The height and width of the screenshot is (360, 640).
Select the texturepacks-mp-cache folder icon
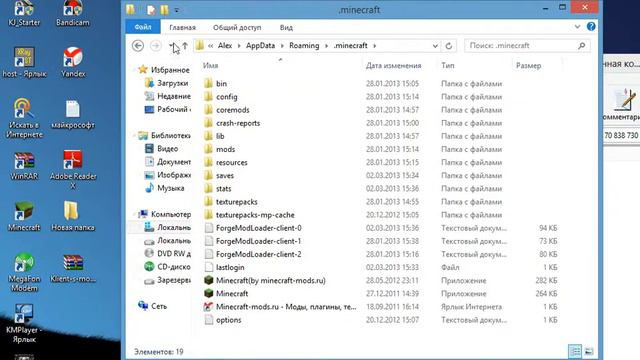click(209, 215)
